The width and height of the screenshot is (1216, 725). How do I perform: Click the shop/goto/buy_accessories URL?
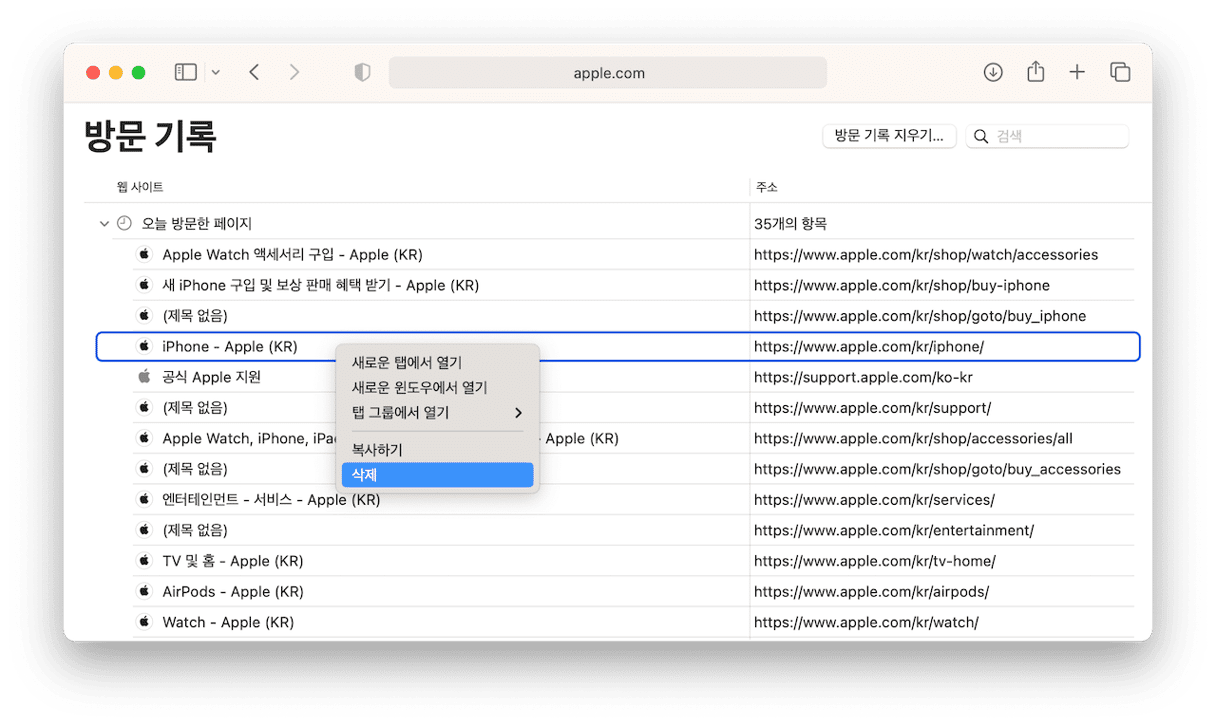coord(938,469)
